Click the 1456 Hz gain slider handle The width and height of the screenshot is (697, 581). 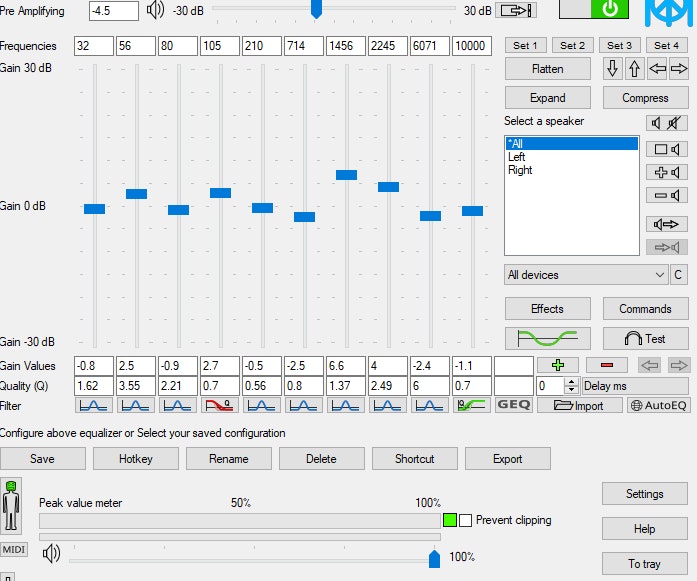tap(346, 175)
